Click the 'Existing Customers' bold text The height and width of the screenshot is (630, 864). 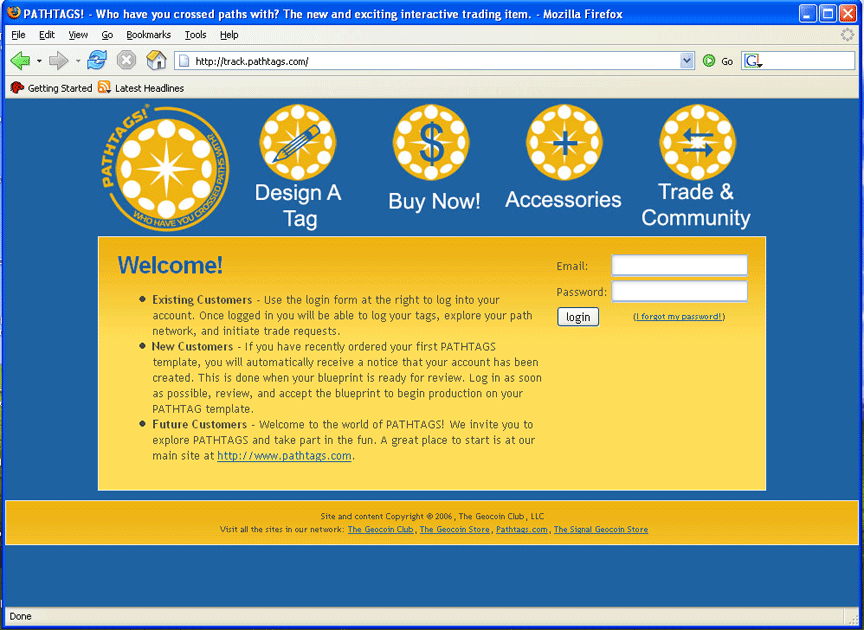[202, 300]
